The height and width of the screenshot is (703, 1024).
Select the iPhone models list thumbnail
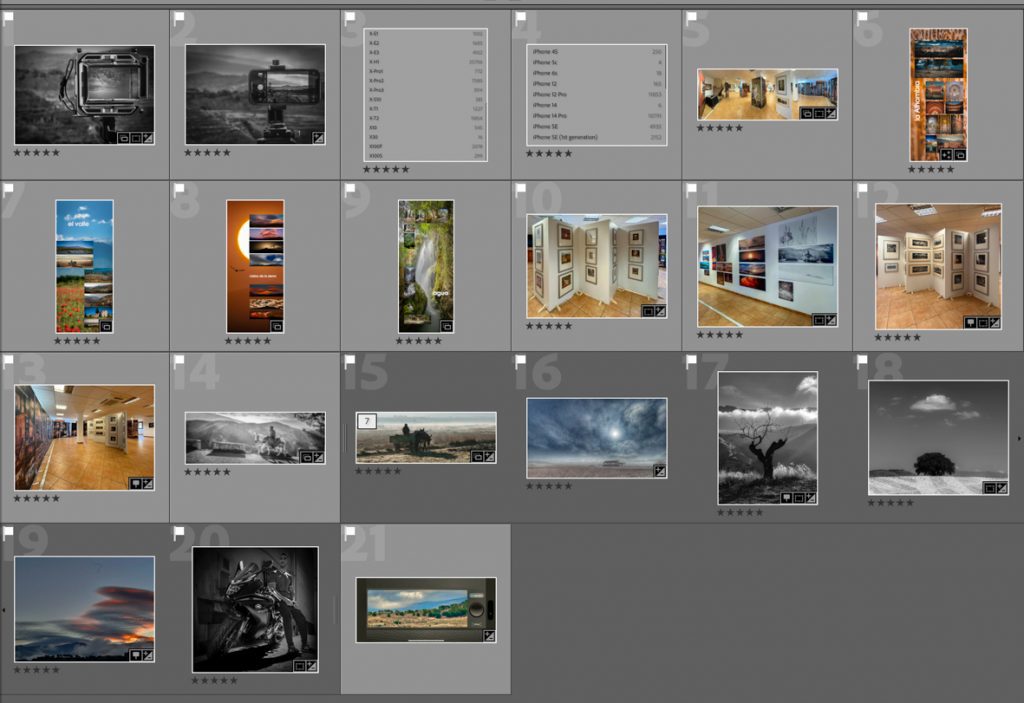[x=596, y=94]
